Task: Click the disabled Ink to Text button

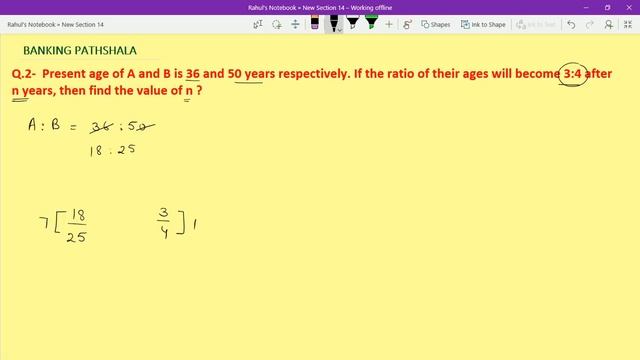Action: pos(536,24)
